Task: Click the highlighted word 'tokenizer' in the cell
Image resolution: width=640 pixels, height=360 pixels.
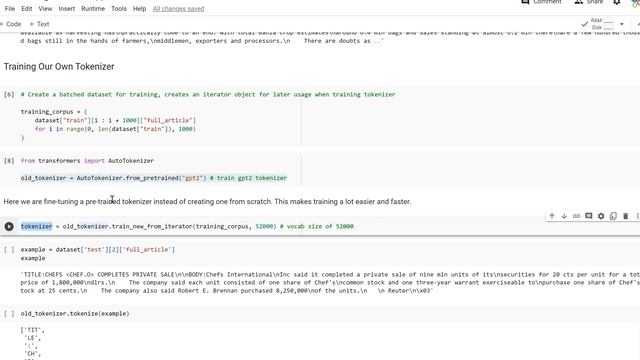Action: [x=37, y=227]
